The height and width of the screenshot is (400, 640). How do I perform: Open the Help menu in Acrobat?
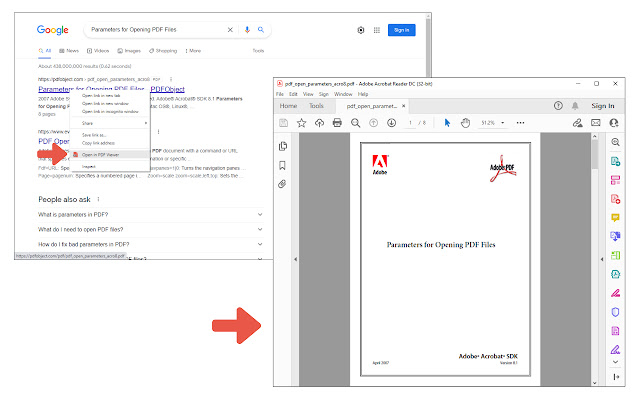363,94
